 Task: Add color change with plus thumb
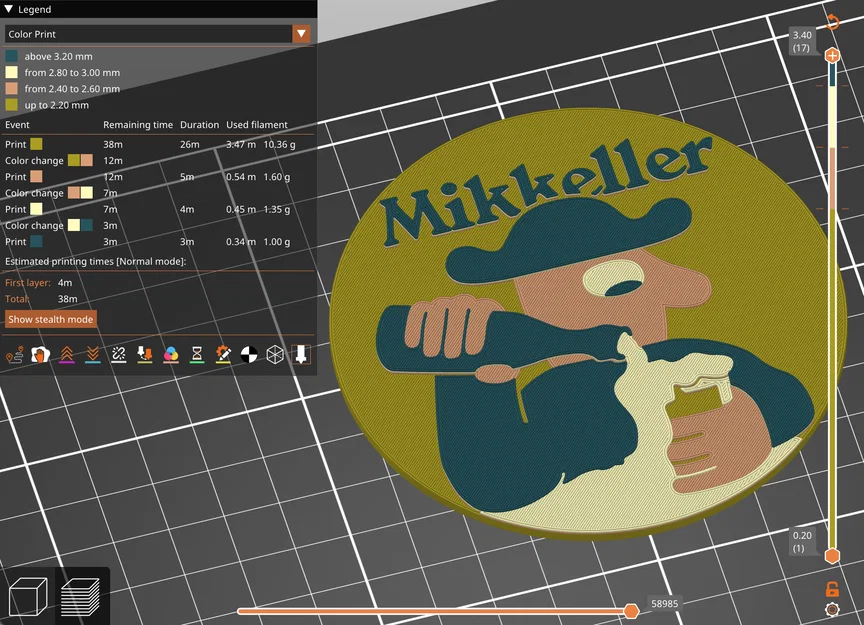(x=832, y=56)
